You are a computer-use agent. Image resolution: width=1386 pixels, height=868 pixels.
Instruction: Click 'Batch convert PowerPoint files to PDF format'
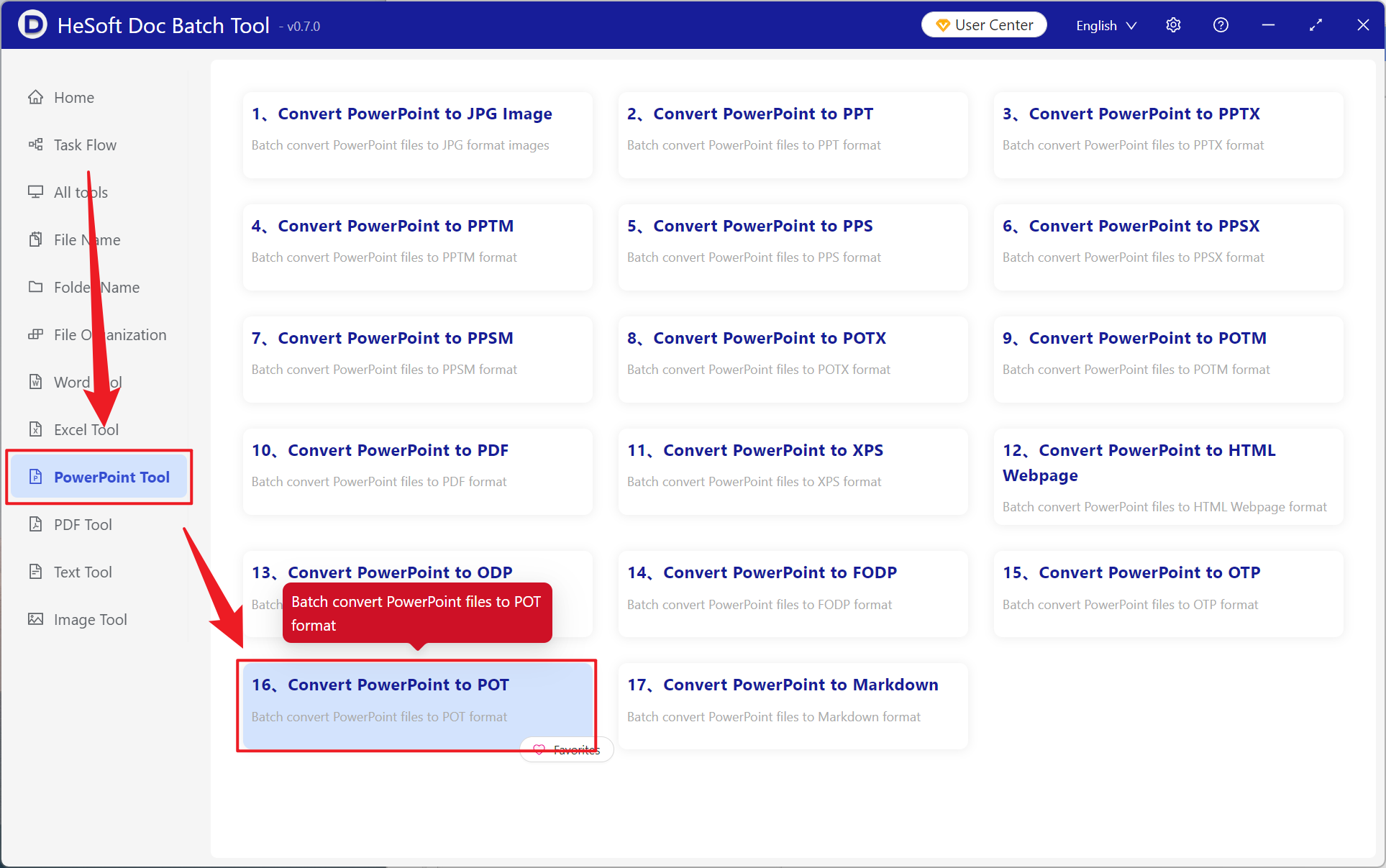[379, 481]
